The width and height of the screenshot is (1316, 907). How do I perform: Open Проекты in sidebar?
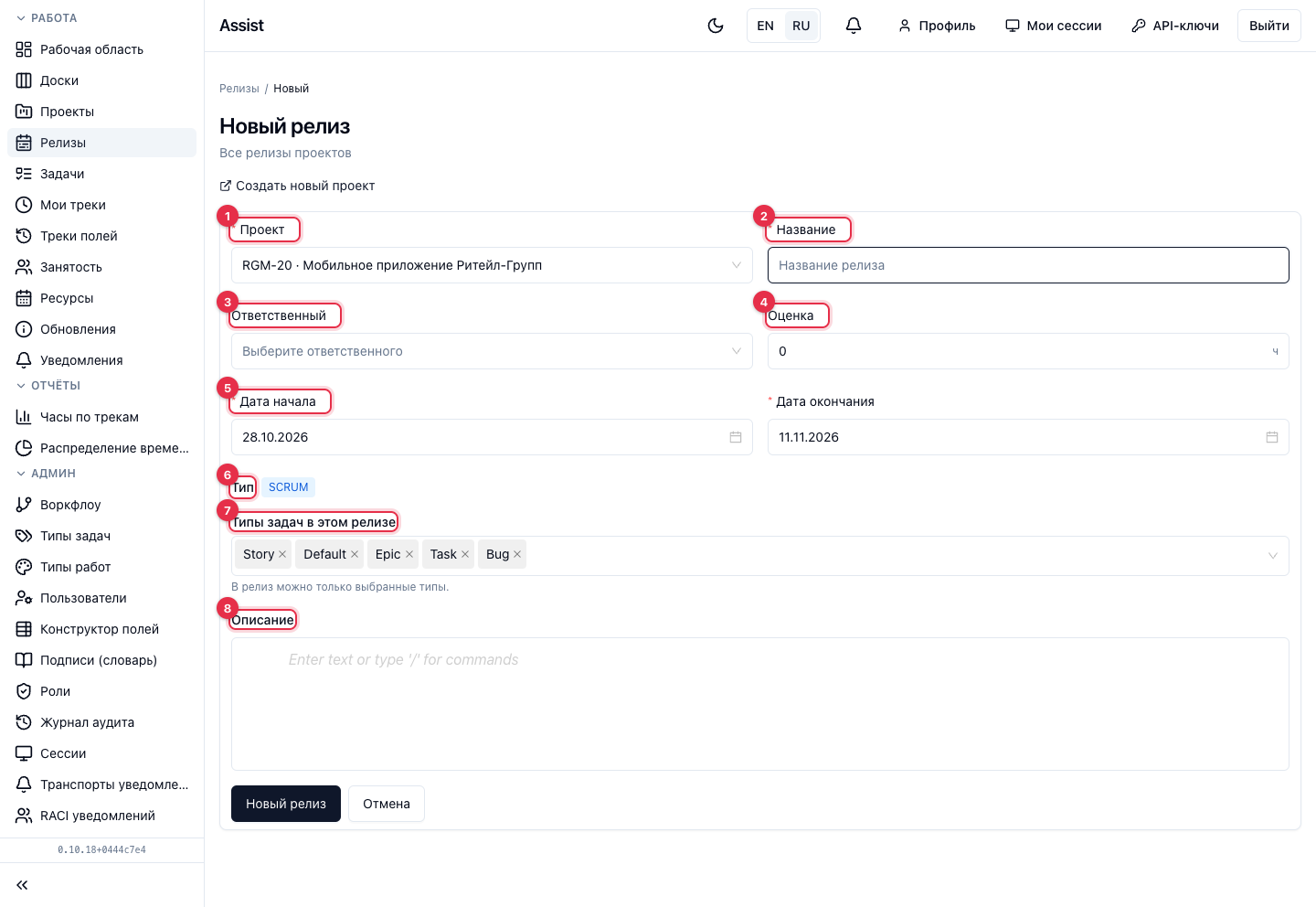(x=101, y=112)
